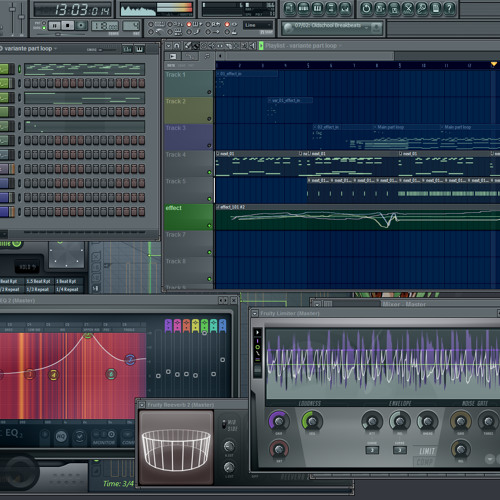Open the audio editor scissors icon
Image resolution: width=500 pixels, height=500 pixels.
(x=408, y=8)
